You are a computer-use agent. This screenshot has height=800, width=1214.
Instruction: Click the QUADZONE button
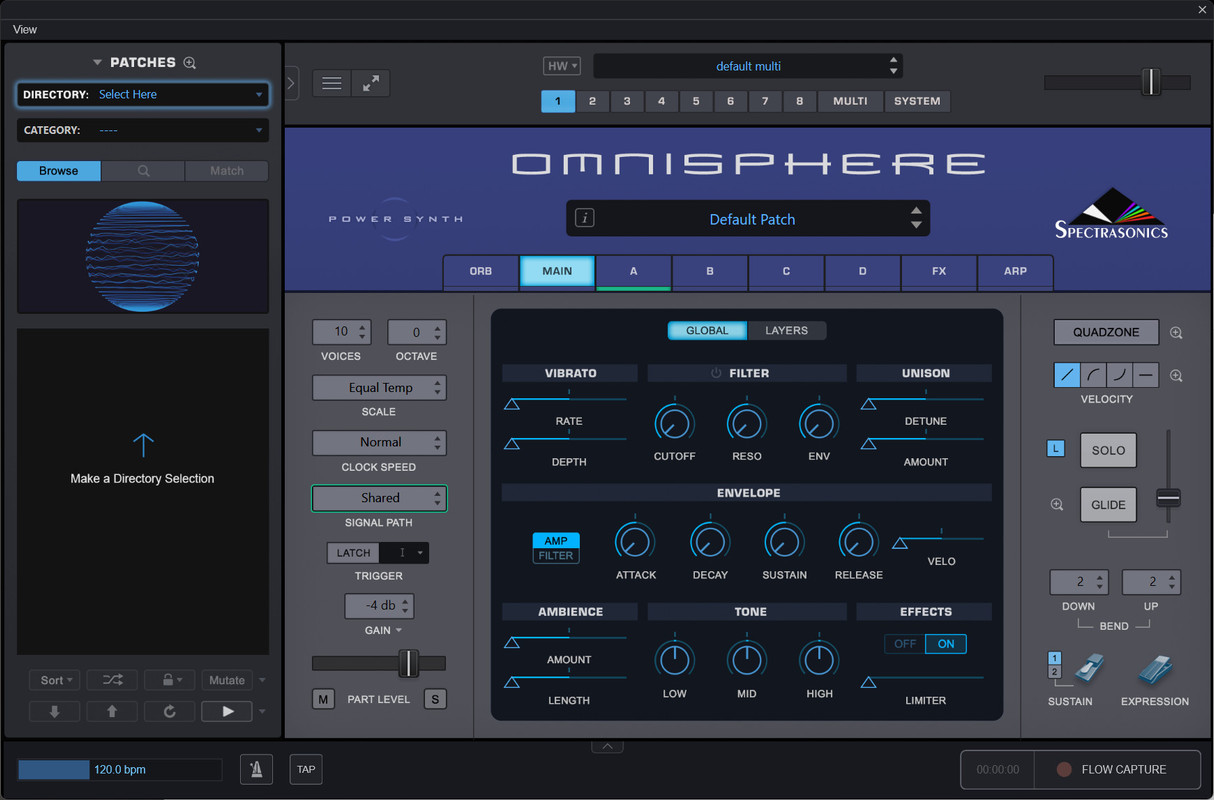1106,333
